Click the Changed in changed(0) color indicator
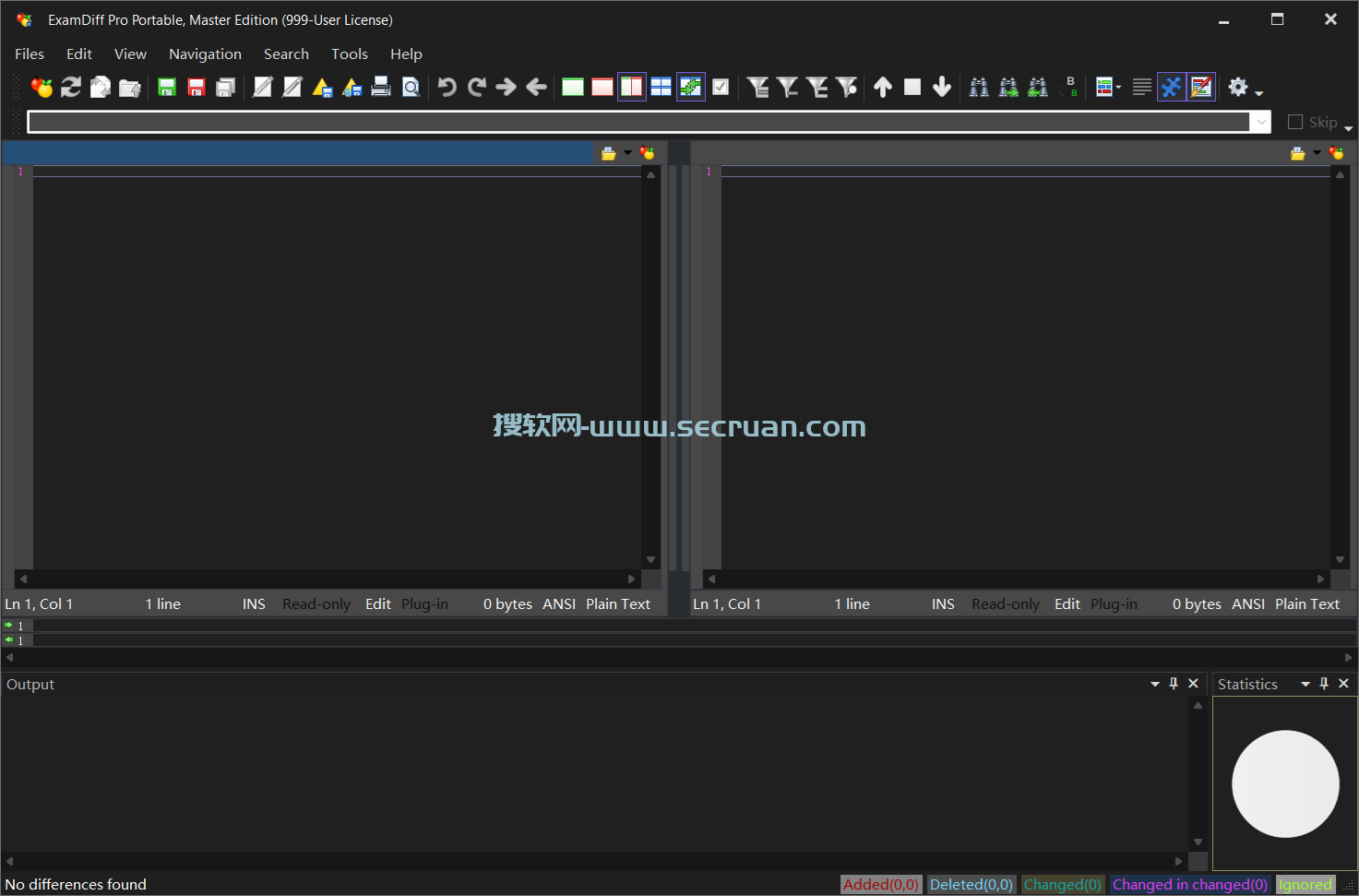The width and height of the screenshot is (1359, 896). pyautogui.click(x=1190, y=884)
